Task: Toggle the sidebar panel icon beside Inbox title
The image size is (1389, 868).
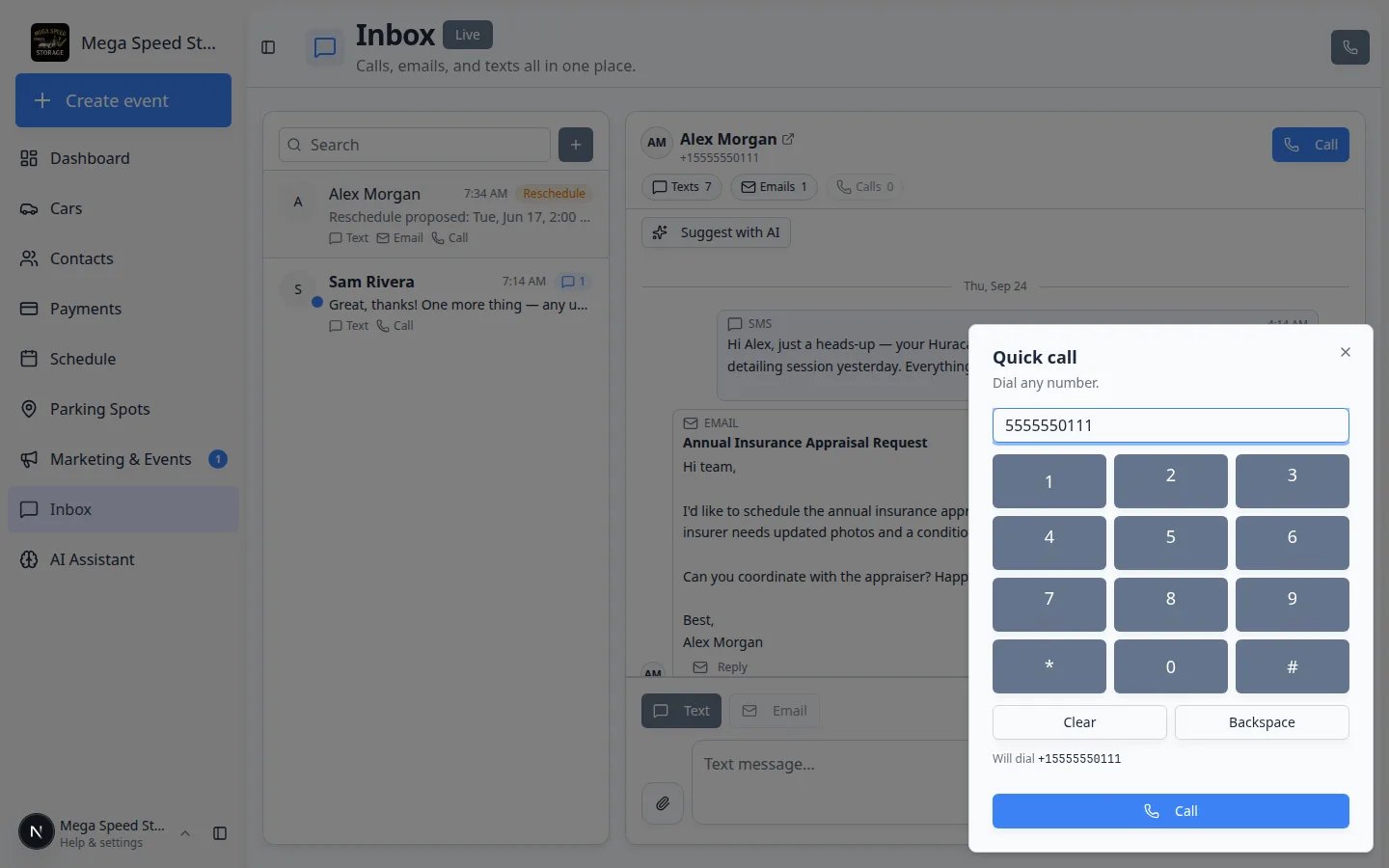Action: click(x=268, y=47)
